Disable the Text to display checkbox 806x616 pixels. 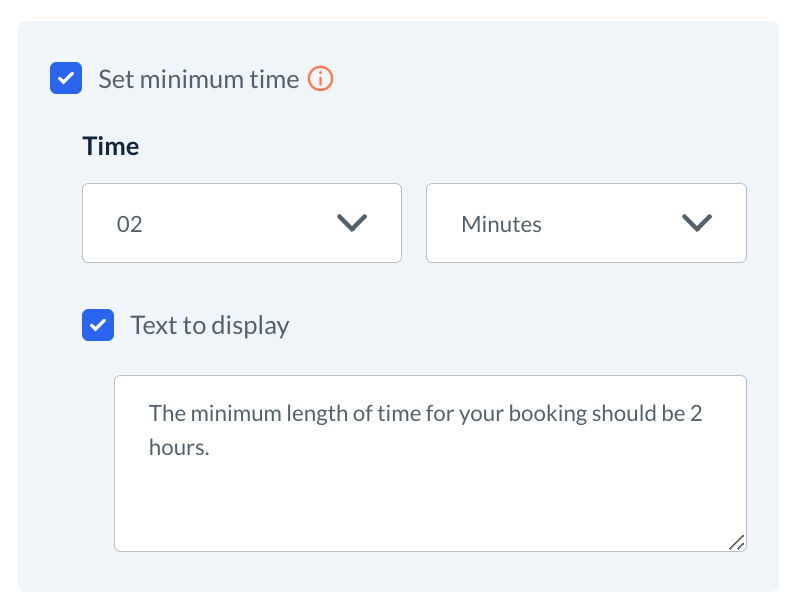tap(98, 325)
